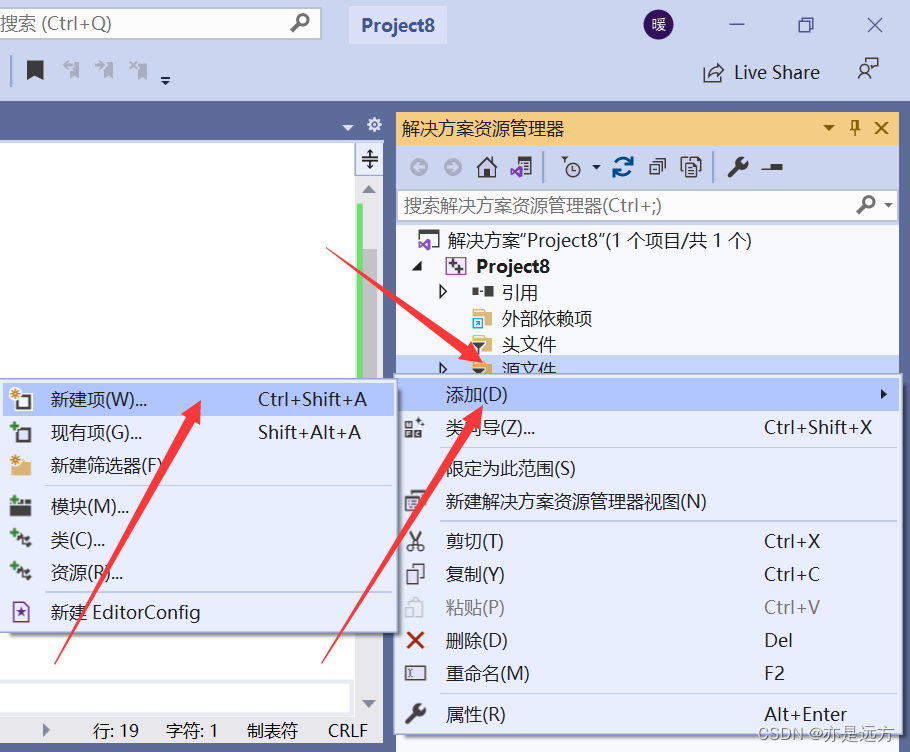Open the user account avatar 暖
This screenshot has width=910, height=752.
tap(658, 25)
